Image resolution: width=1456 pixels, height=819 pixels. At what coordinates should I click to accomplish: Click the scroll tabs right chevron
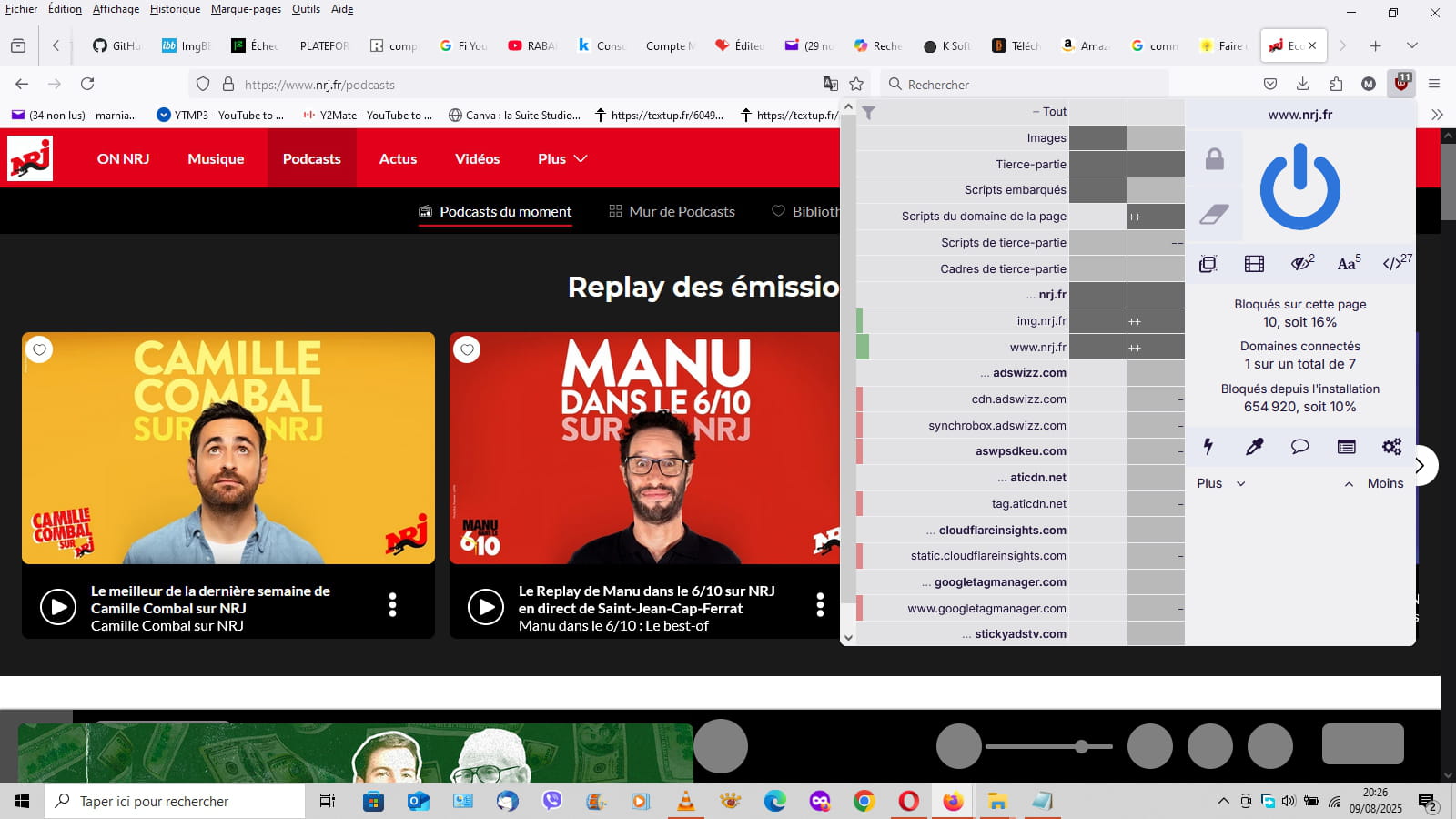(1342, 45)
